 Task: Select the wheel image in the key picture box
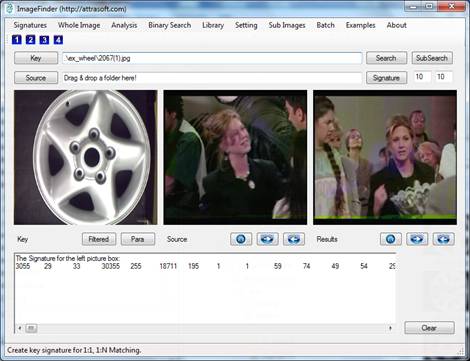pos(85,157)
